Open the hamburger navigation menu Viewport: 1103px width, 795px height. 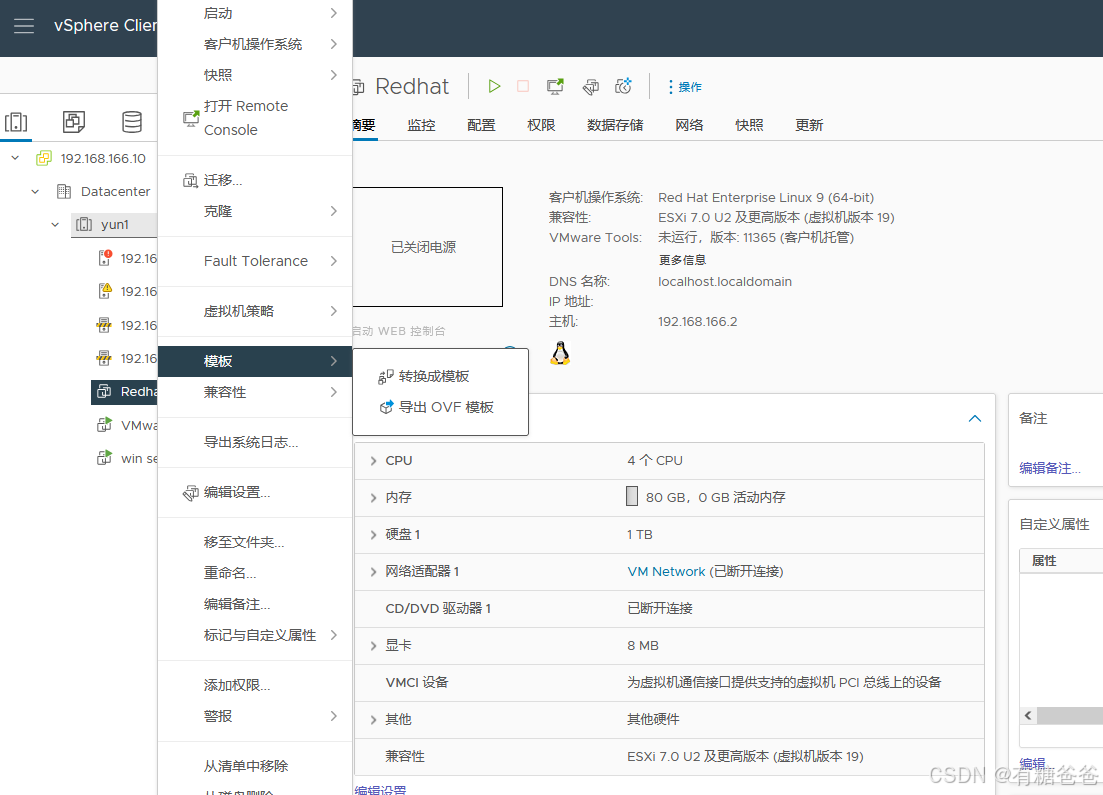tap(24, 26)
